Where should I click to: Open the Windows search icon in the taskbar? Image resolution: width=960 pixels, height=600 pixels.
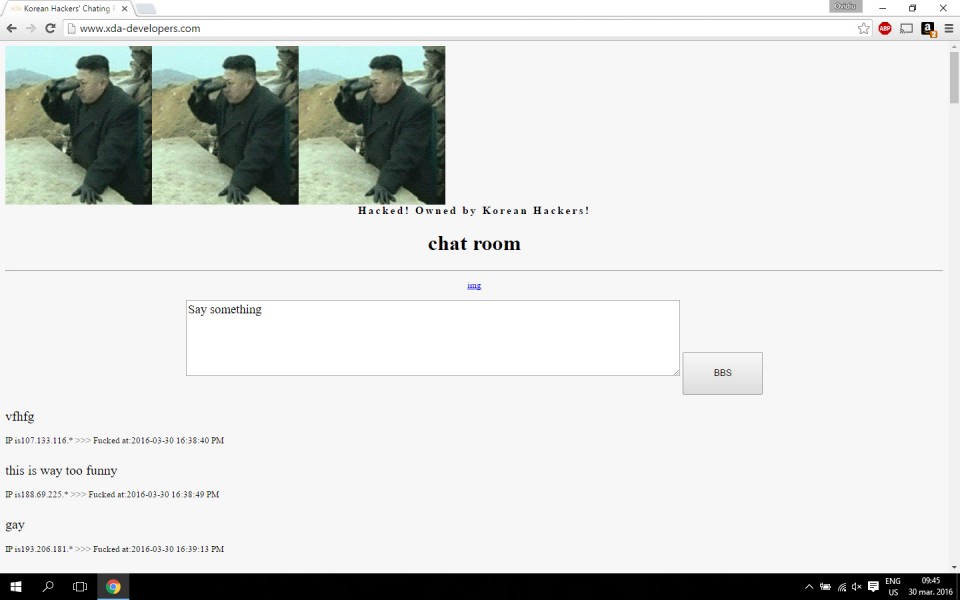[48, 587]
